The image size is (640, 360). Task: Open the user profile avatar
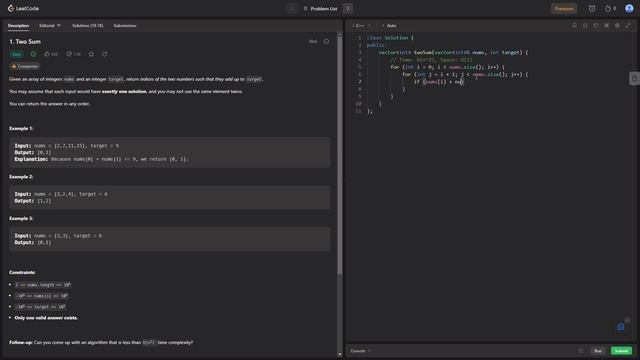coord(629,8)
